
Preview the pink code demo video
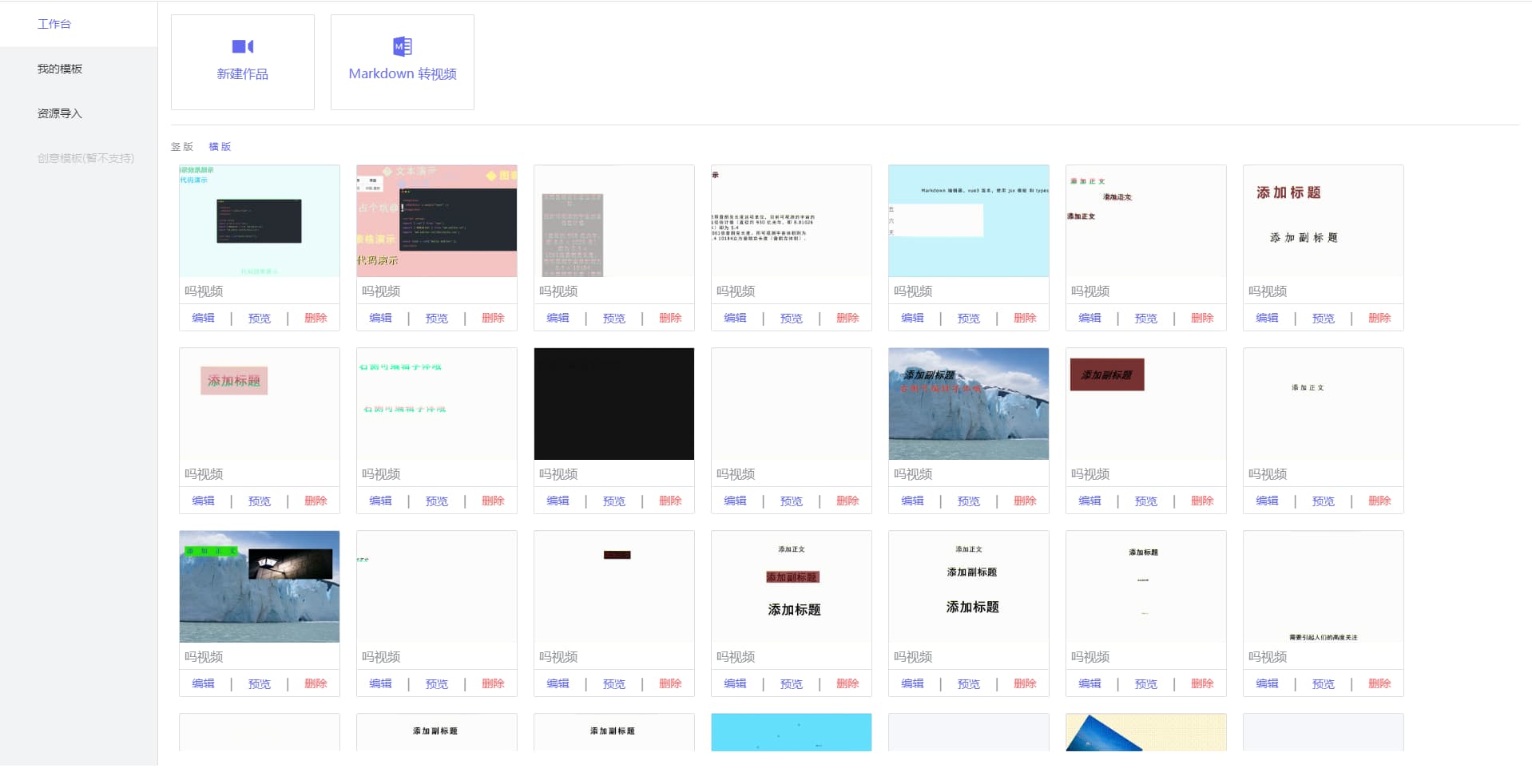(x=437, y=318)
